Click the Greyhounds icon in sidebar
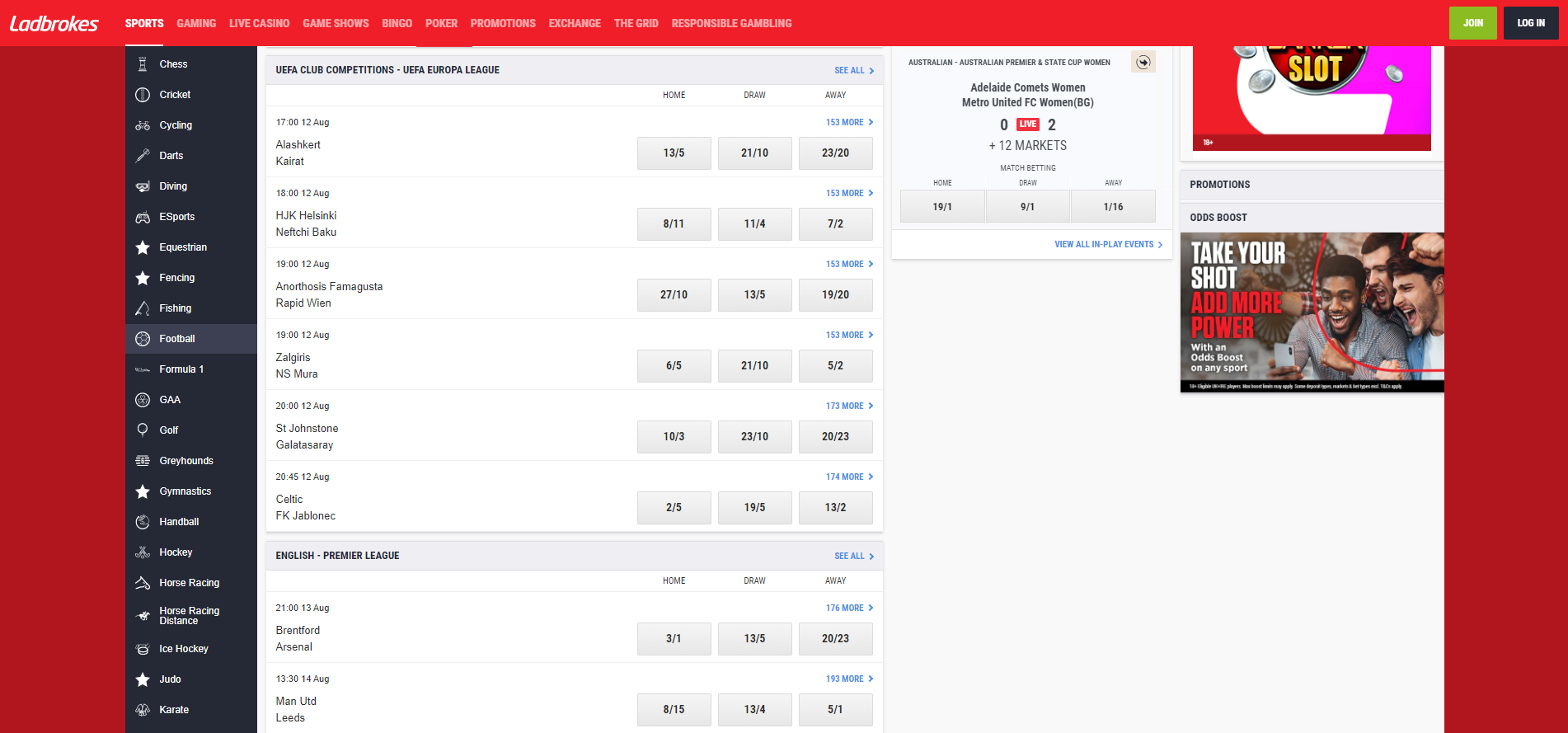The width and height of the screenshot is (1568, 733). (143, 461)
